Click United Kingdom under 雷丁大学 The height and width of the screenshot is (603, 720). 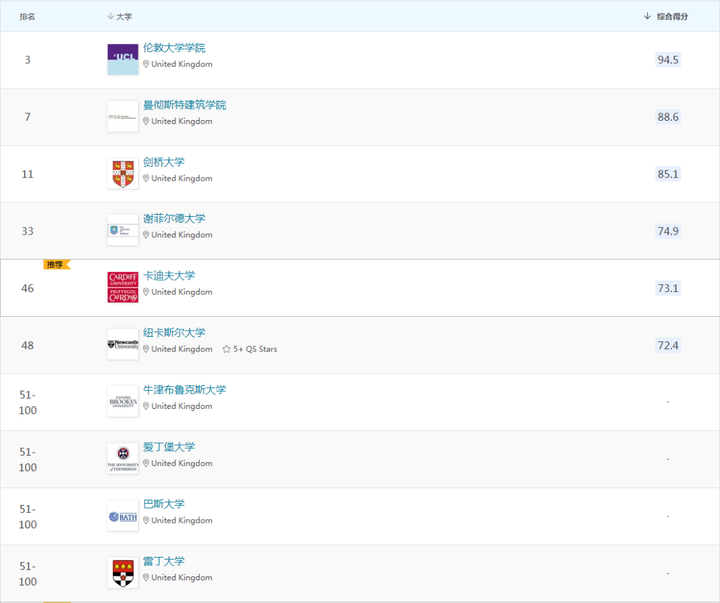tap(182, 577)
